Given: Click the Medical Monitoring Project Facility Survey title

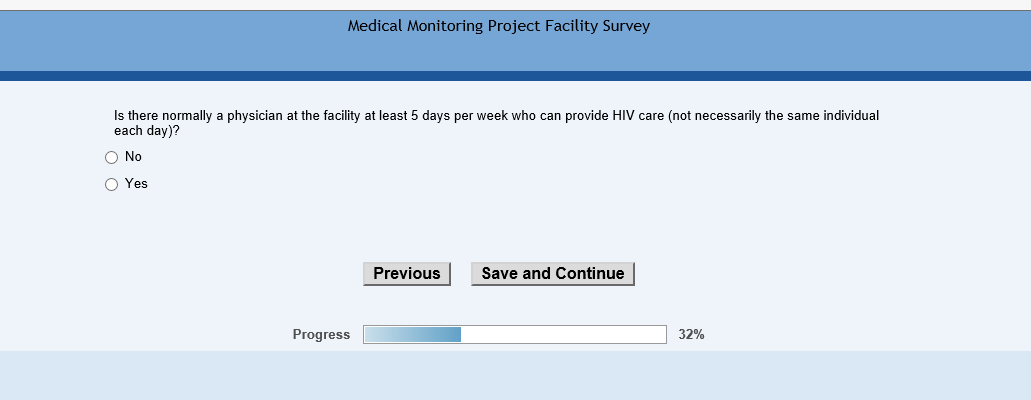Looking at the screenshot, I should pyautogui.click(x=498, y=26).
